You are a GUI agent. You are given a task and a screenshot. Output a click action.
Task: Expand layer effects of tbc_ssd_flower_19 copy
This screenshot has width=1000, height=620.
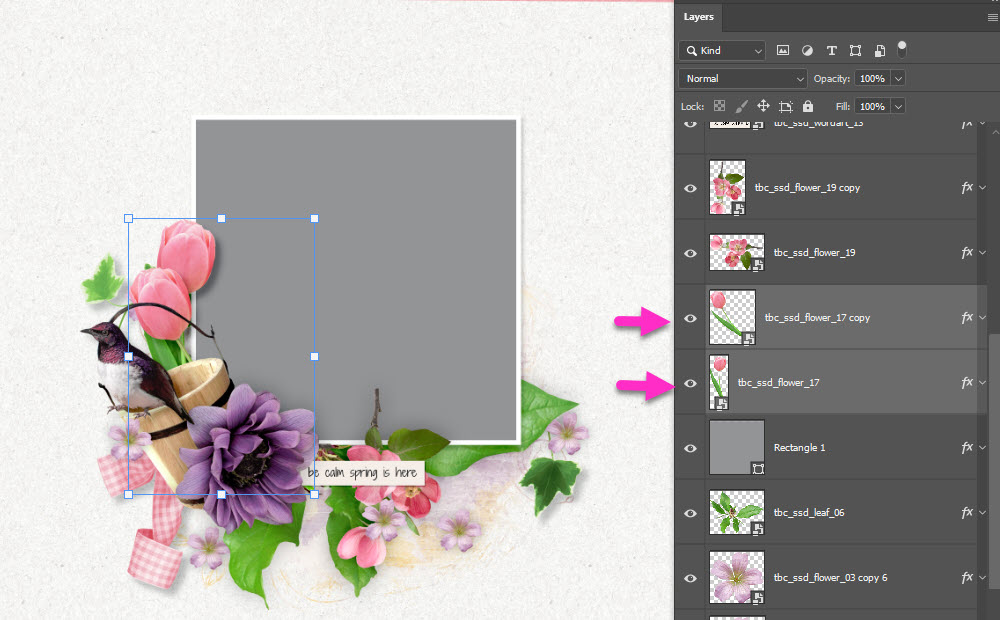pos(982,188)
